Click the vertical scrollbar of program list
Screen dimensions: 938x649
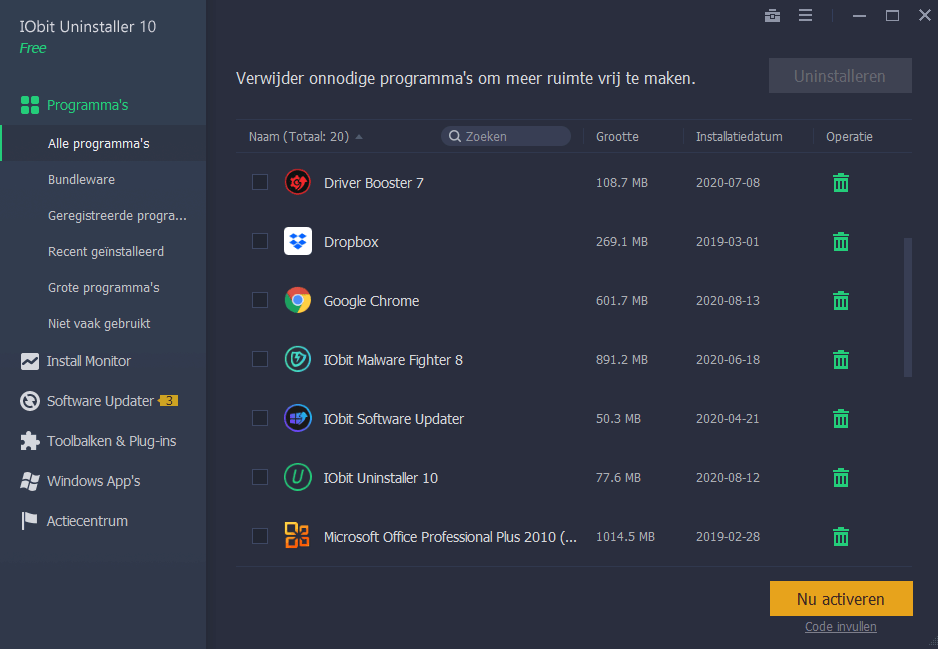click(x=907, y=307)
